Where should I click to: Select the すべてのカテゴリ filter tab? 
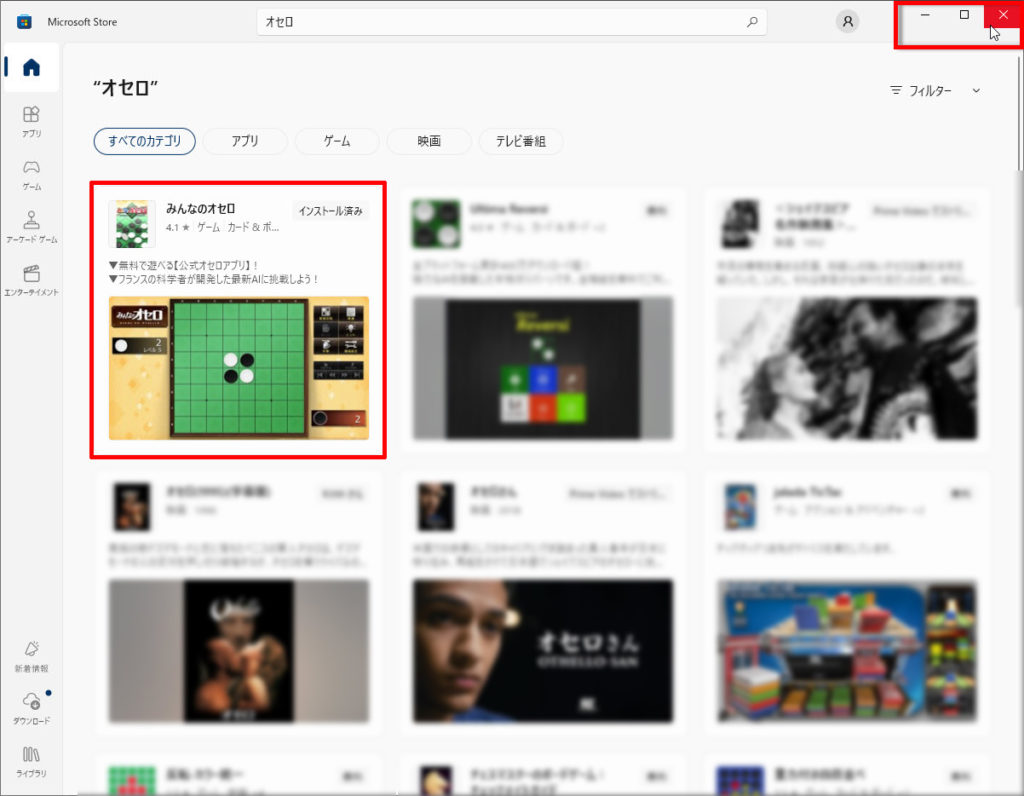tap(144, 141)
